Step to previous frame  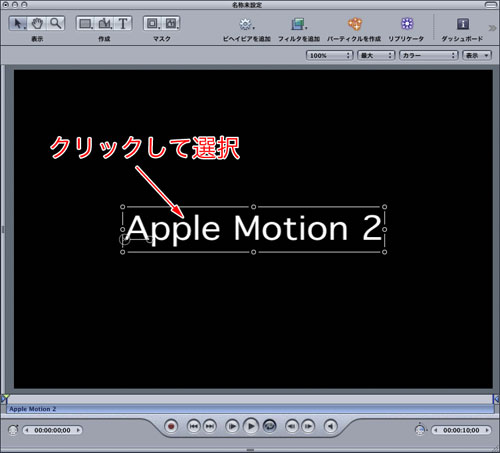point(292,426)
